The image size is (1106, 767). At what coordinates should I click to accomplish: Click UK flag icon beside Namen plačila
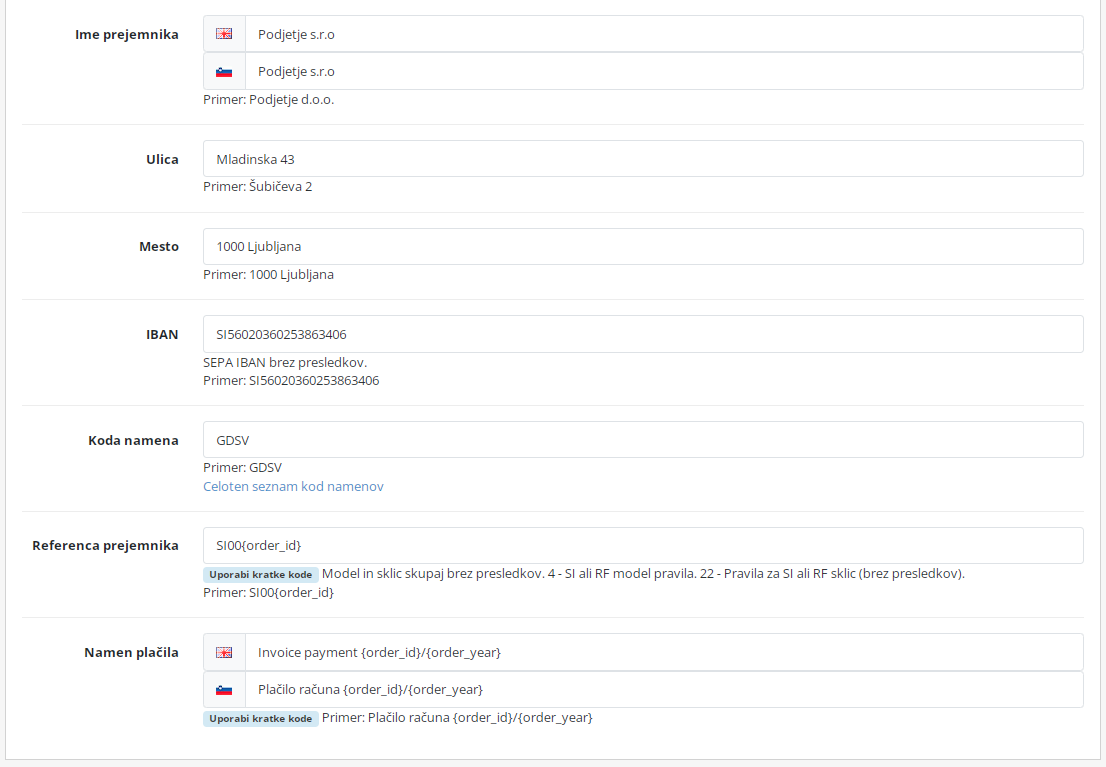(224, 652)
